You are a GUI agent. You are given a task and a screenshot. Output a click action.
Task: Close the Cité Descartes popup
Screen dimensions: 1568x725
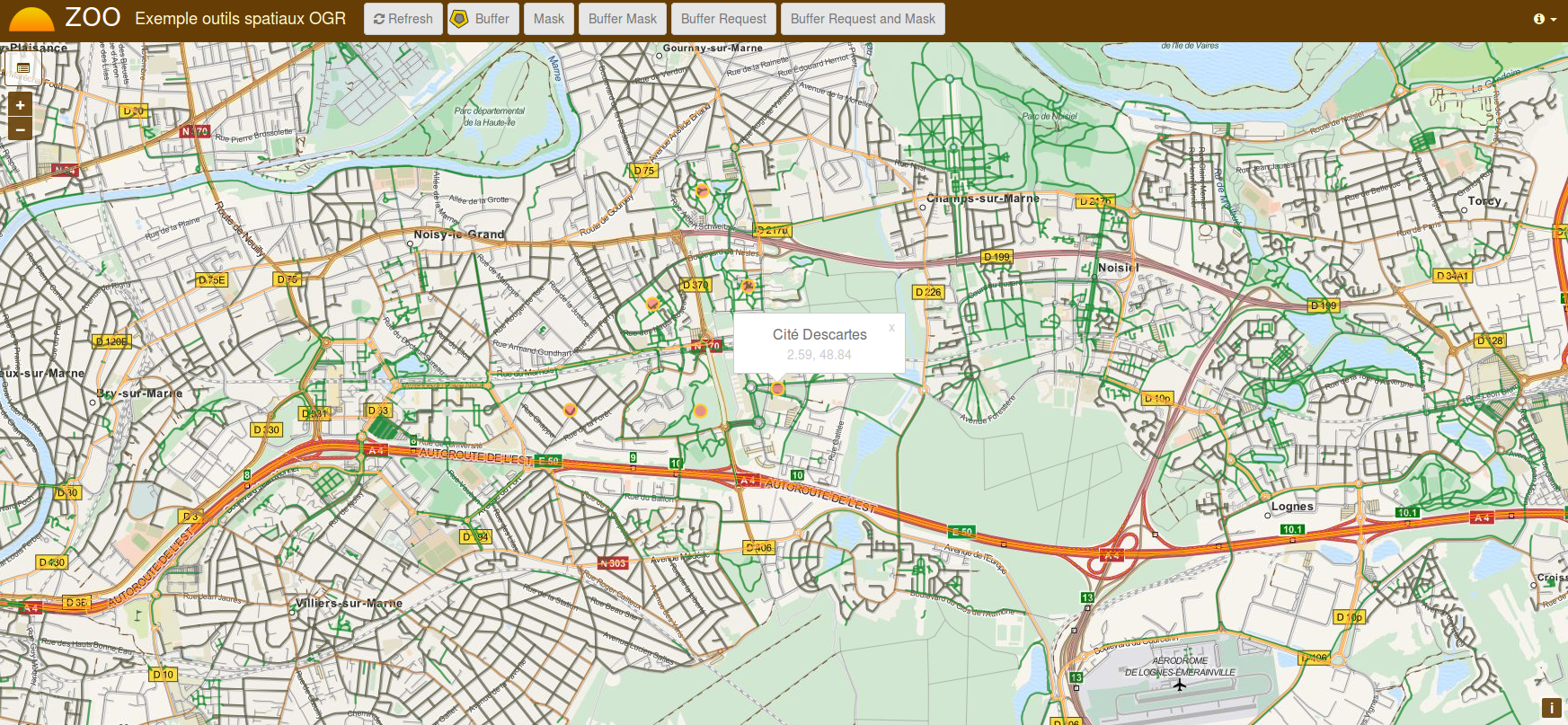pyautogui.click(x=891, y=328)
